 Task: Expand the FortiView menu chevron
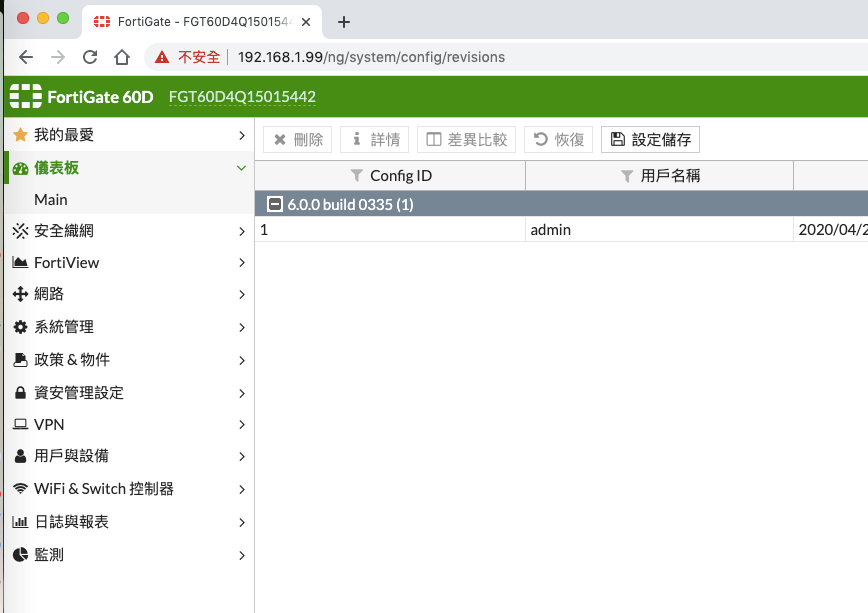(x=241, y=262)
